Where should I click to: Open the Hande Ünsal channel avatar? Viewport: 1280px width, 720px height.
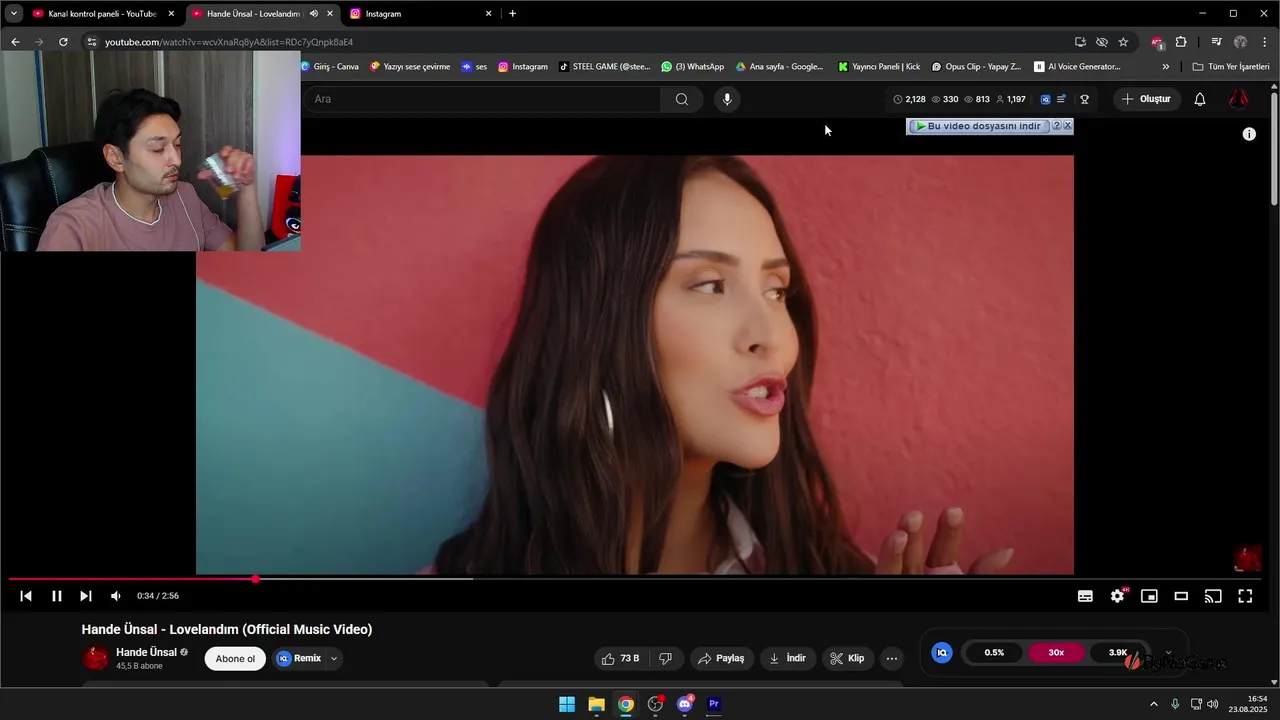pyautogui.click(x=96, y=658)
